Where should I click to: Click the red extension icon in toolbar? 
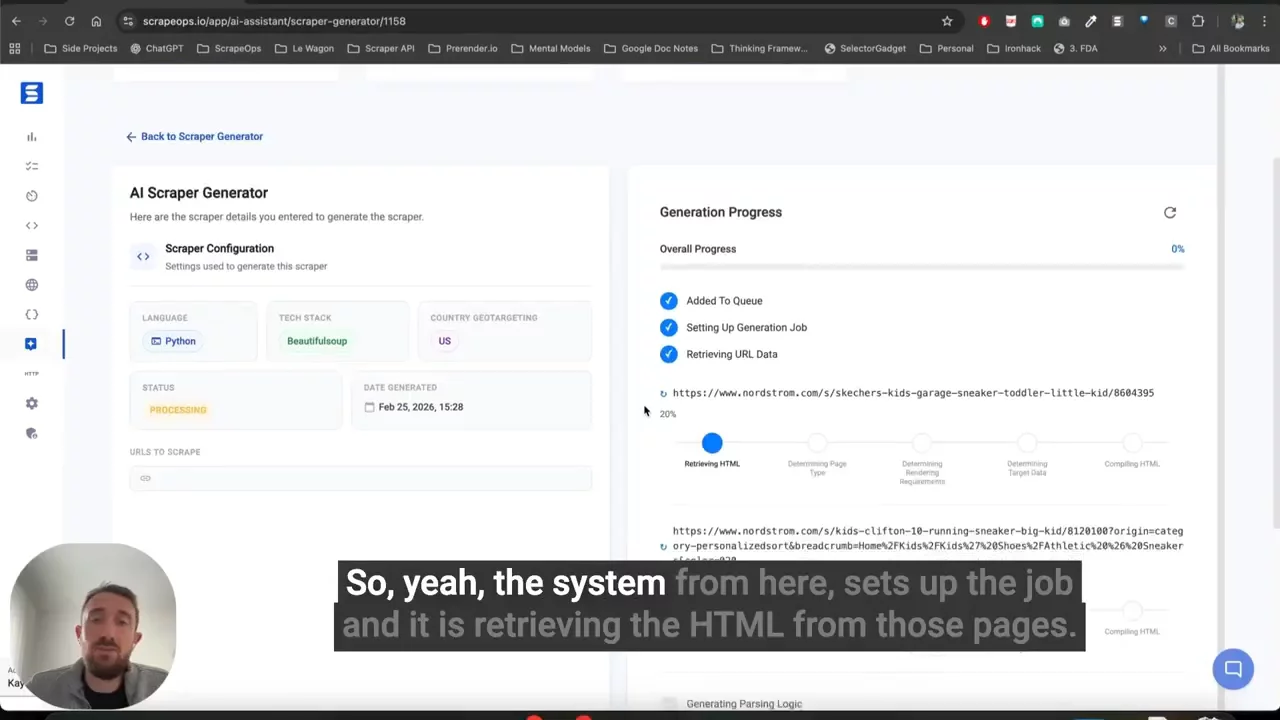[x=984, y=21]
